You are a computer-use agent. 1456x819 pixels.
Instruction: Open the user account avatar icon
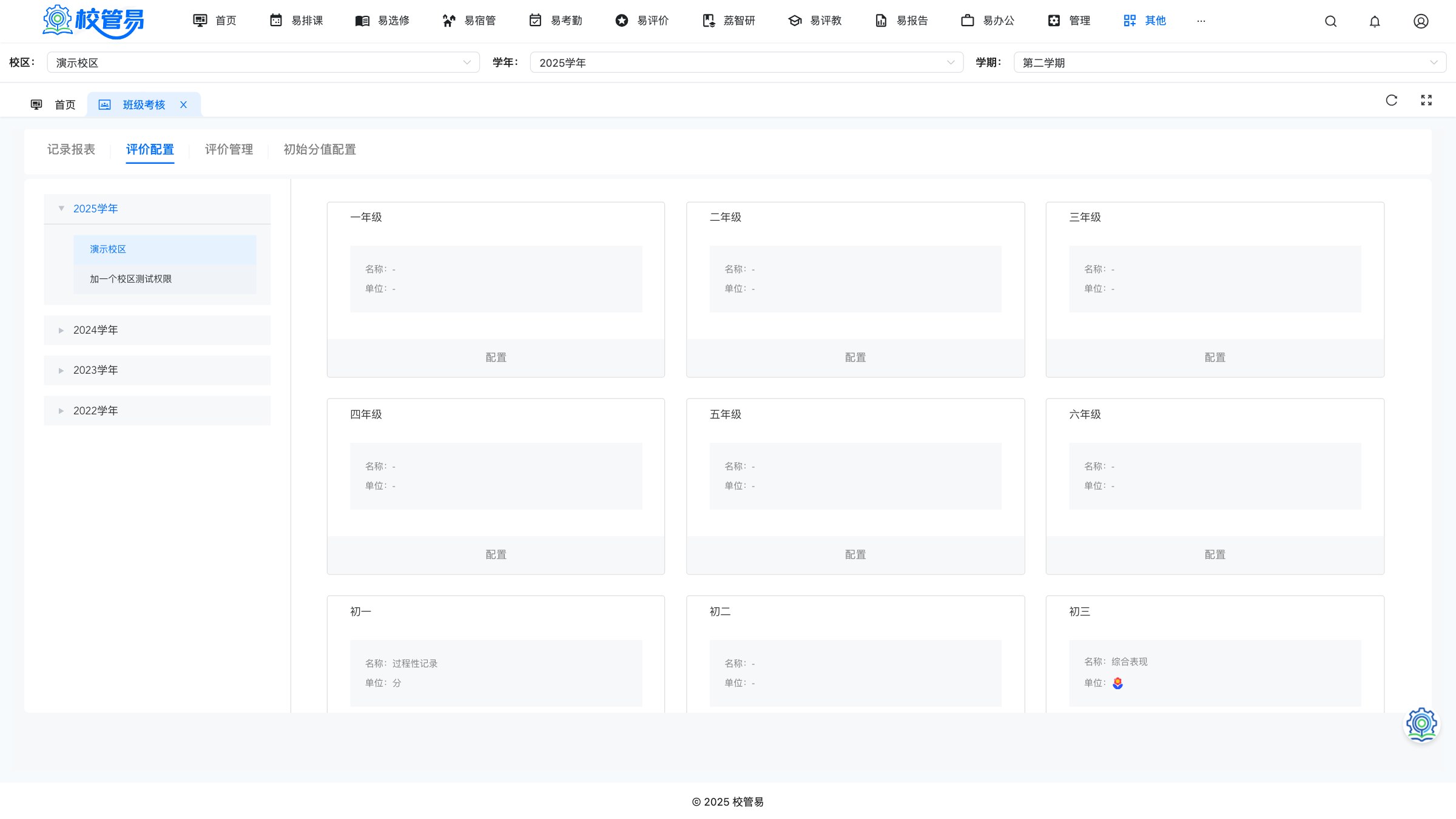pyautogui.click(x=1421, y=21)
